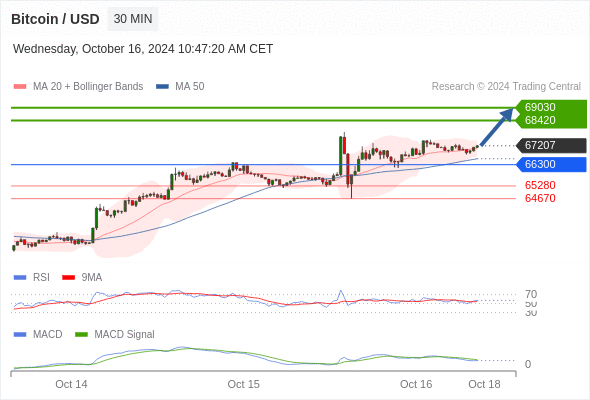Click the MACD 0 level label
The height and width of the screenshot is (400, 590).
528,364
